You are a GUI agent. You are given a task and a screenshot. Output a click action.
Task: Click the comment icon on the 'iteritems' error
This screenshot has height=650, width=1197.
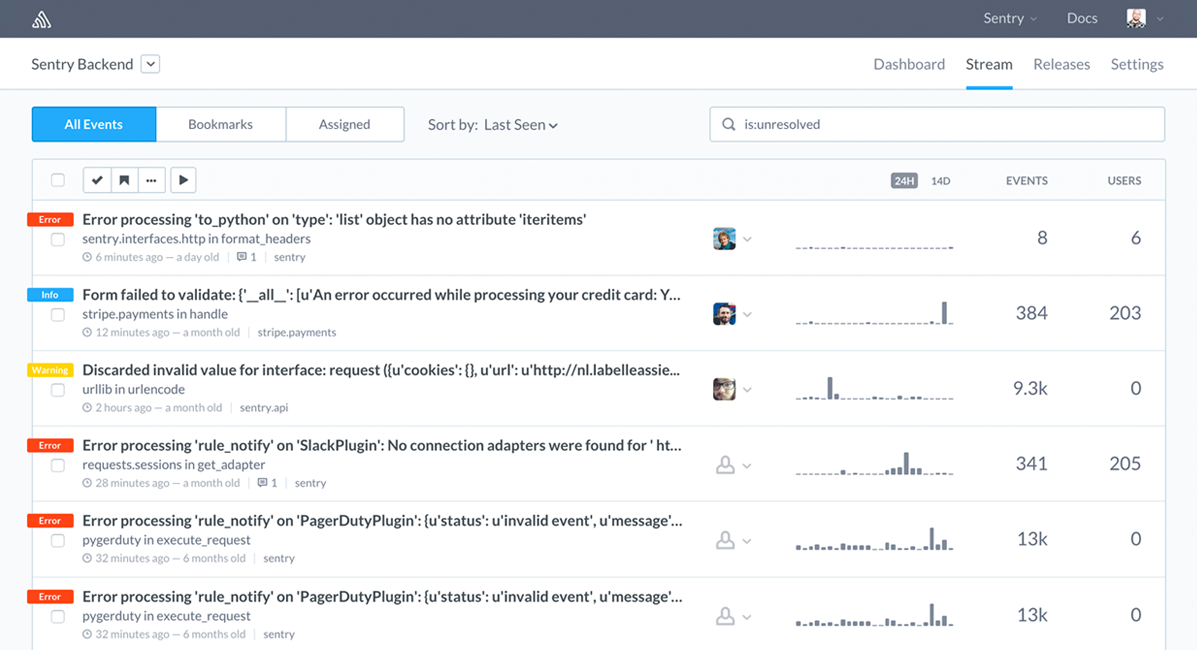coord(241,257)
